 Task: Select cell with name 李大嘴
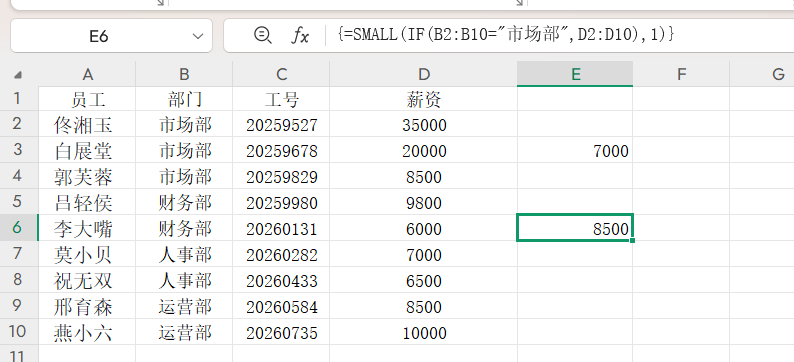[x=87, y=228]
